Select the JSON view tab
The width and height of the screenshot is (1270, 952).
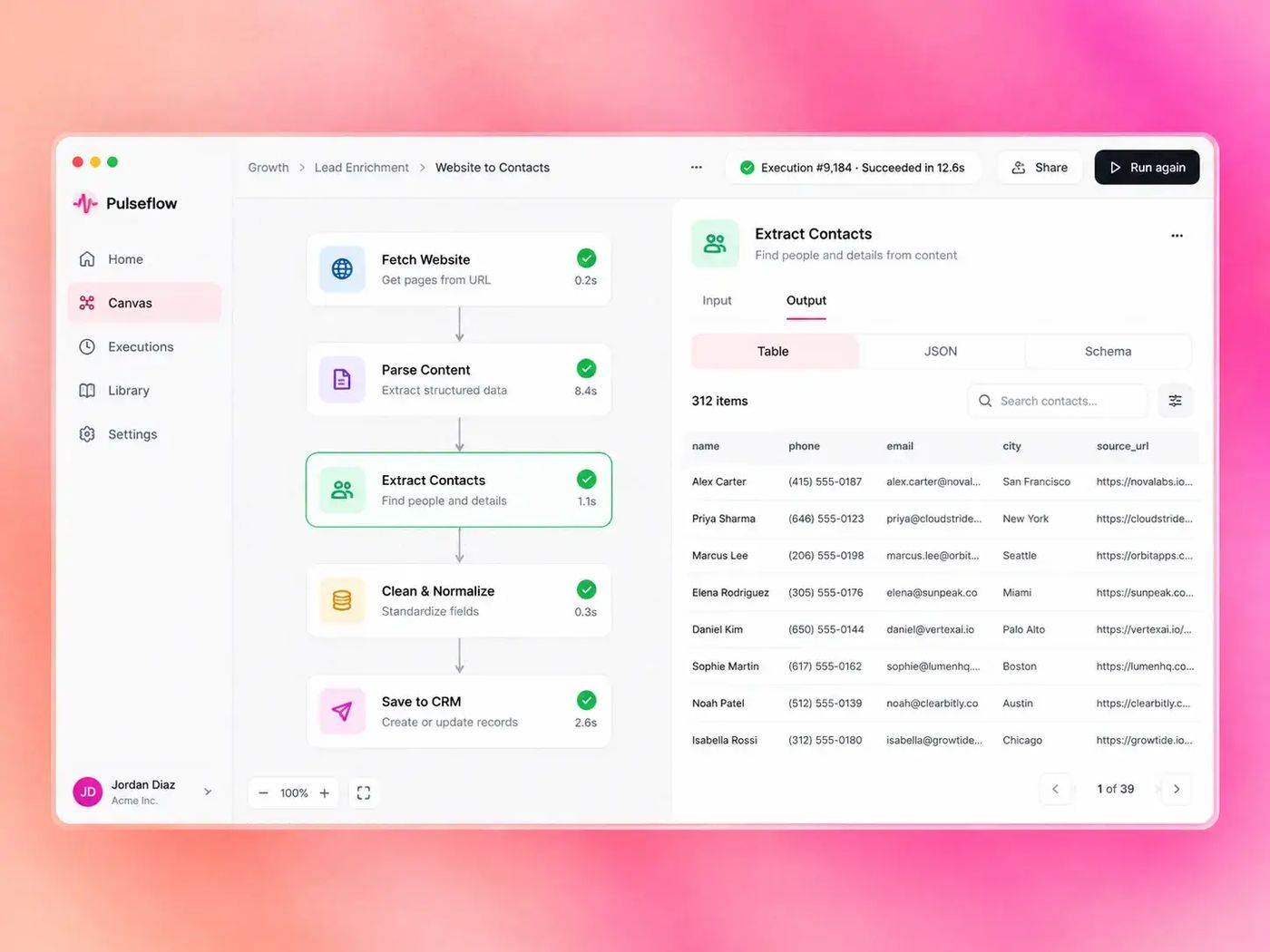(941, 352)
